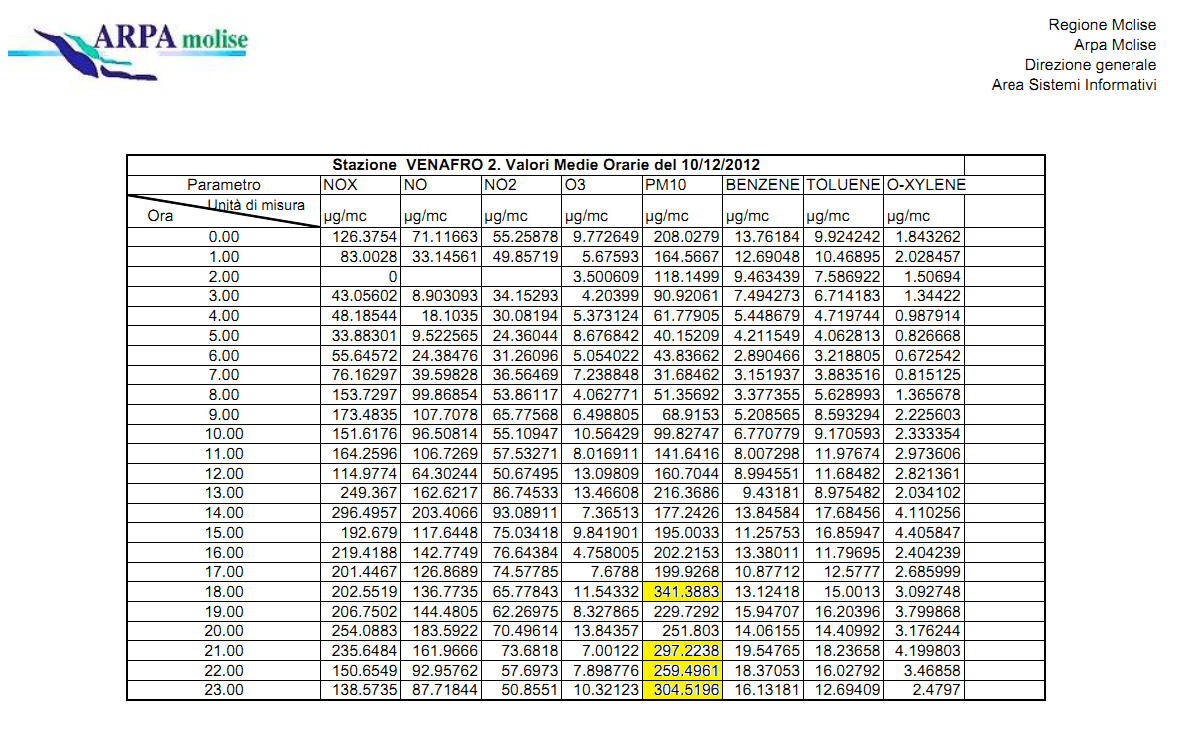Screen dimensions: 1202x743
Task: Click the hour cell '23.00'
Action: coord(224,691)
